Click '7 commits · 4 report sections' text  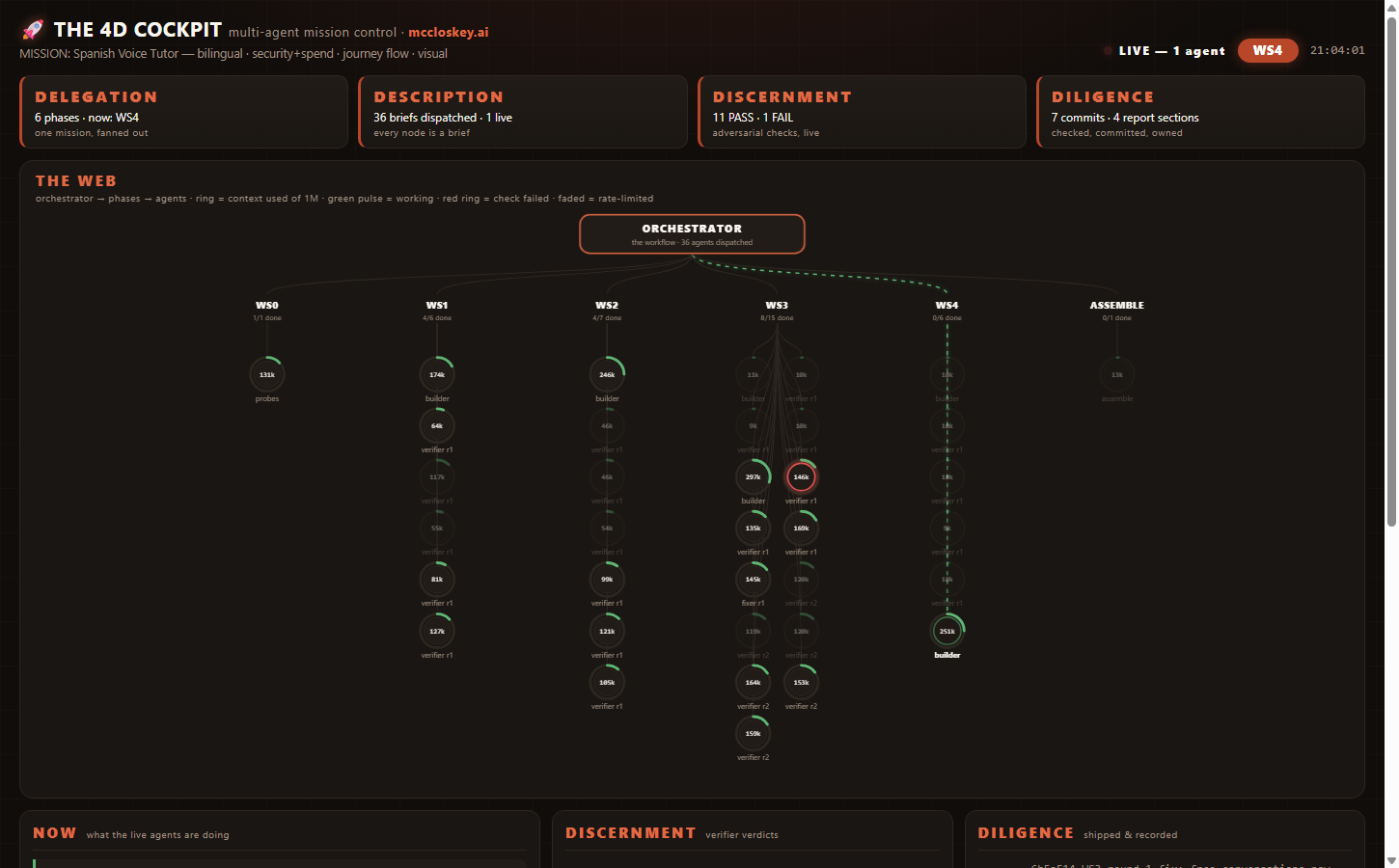[x=1125, y=118]
